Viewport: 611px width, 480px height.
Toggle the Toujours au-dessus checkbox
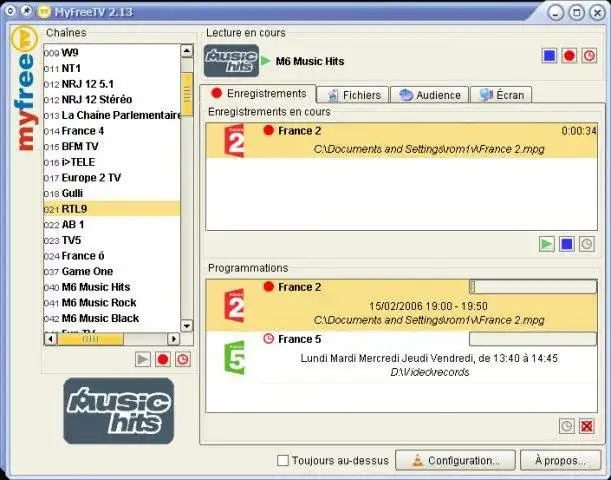(283, 461)
